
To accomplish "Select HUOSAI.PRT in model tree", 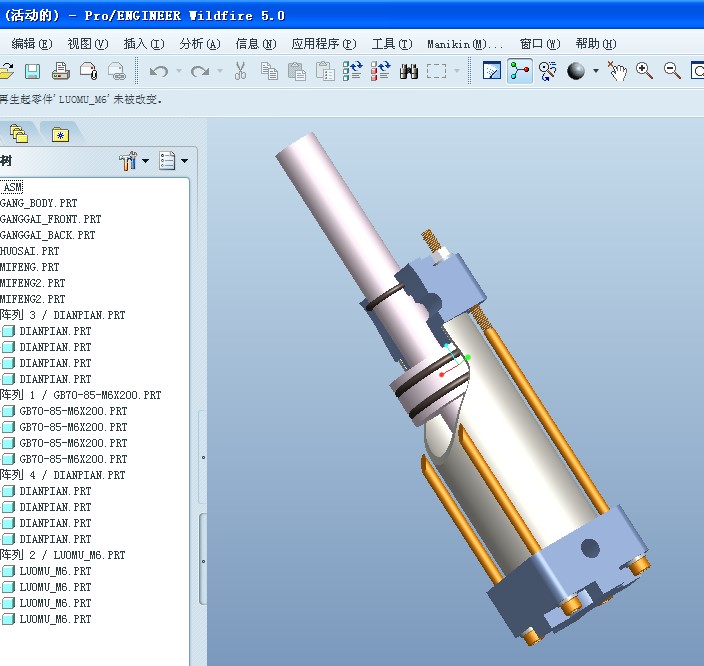I will (x=30, y=251).
